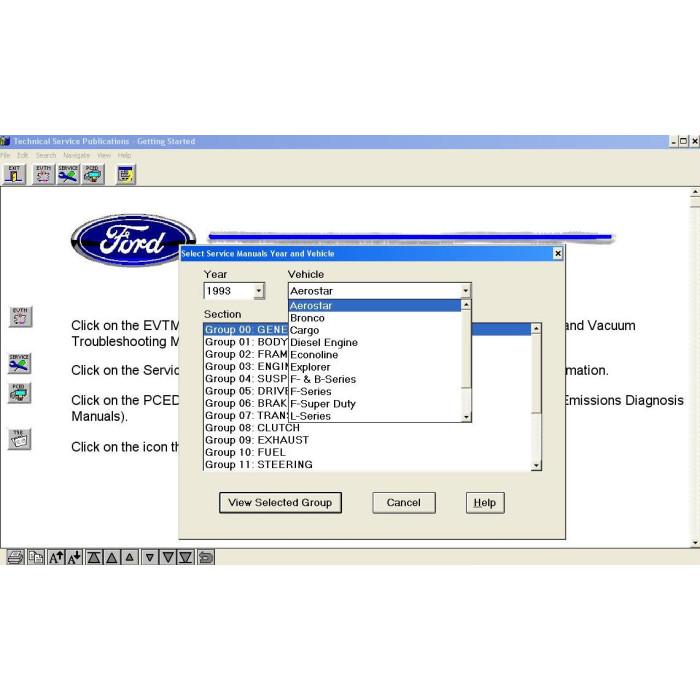The height and width of the screenshot is (700, 700).
Task: Click the yellow form icon in top toolbar
Action: tap(126, 175)
